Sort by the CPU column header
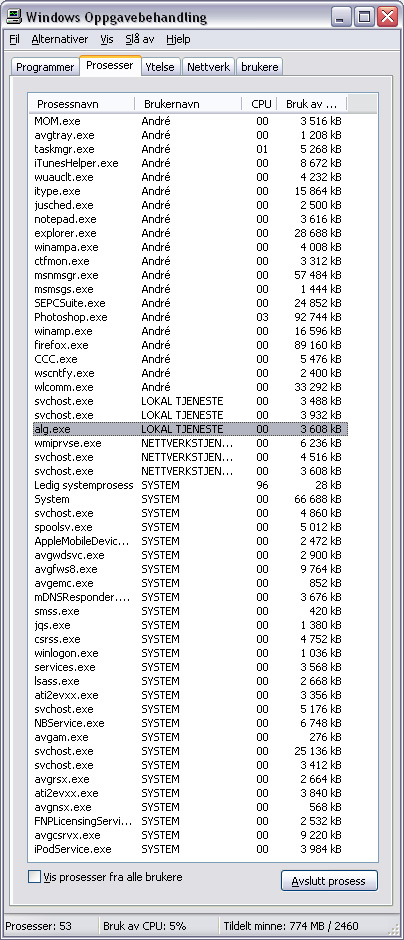This screenshot has width=404, height=940. 260,104
